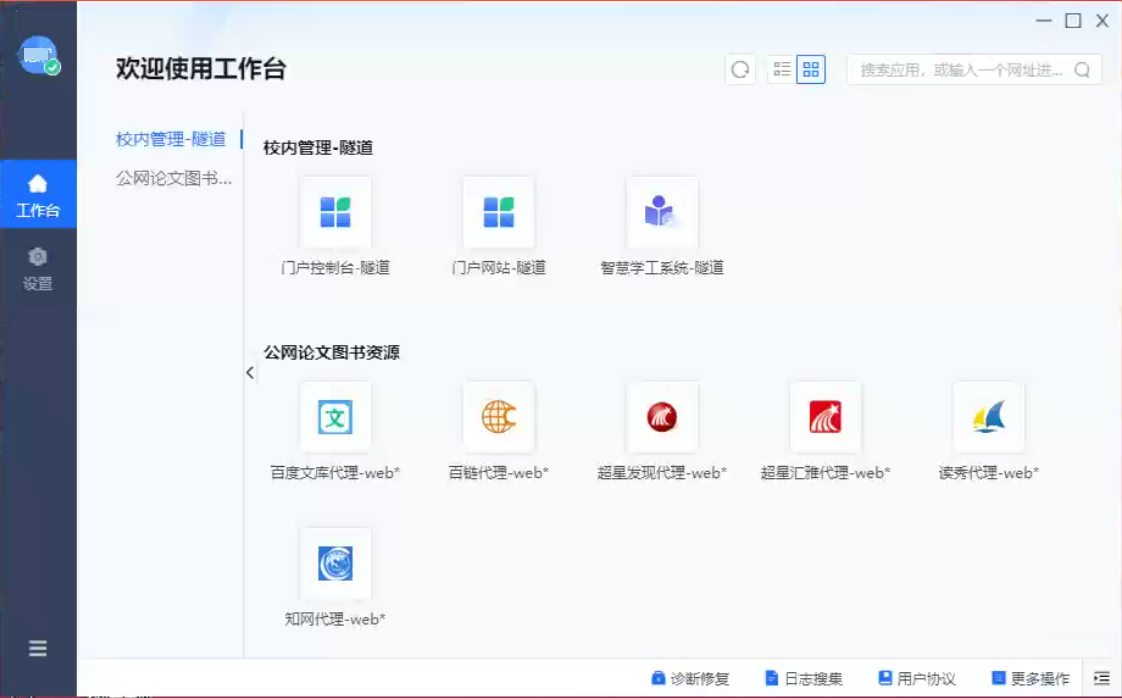Click the refresh icon near search

(740, 70)
